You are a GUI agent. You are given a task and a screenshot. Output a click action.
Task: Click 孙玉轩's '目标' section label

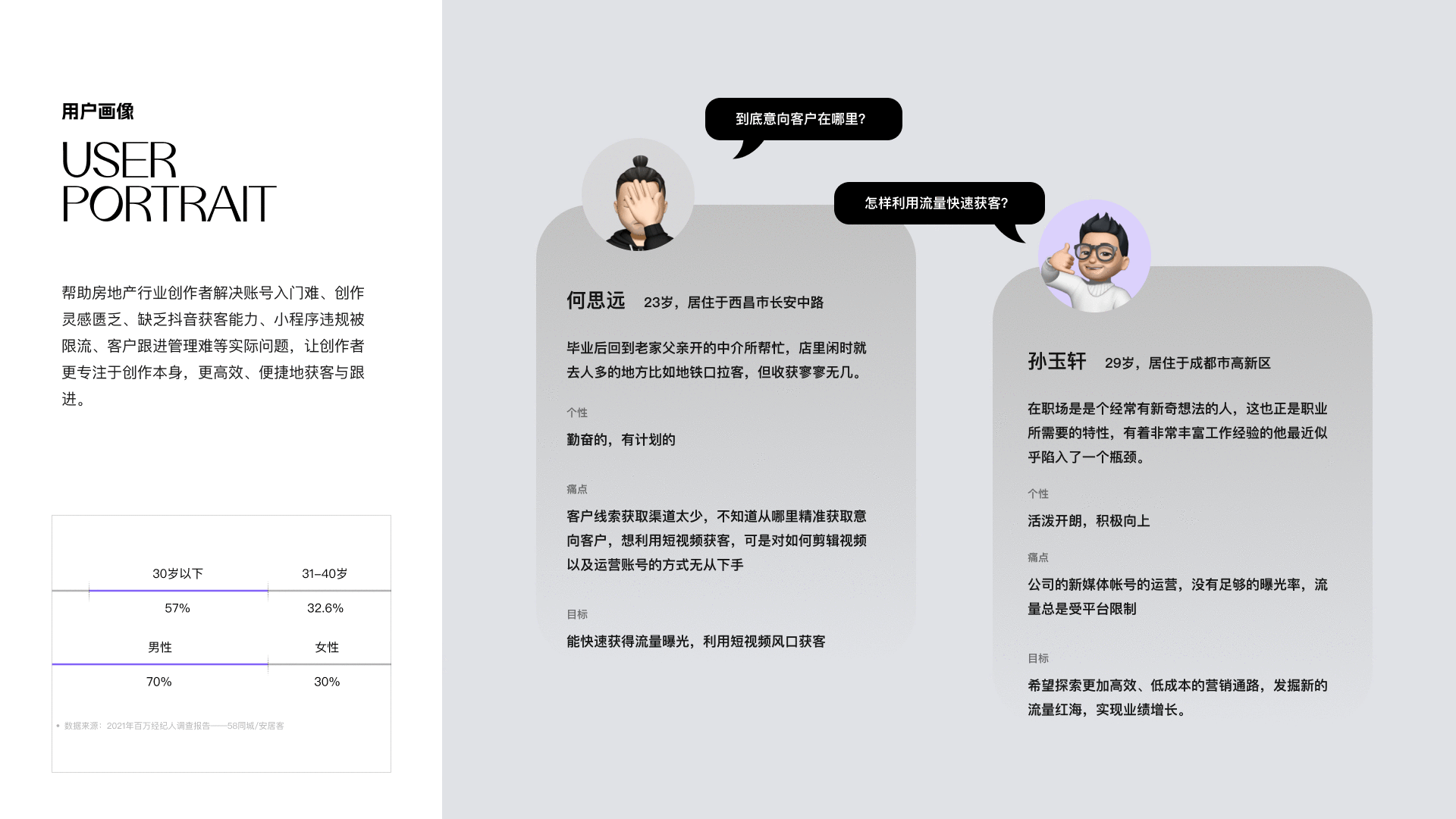1038,658
